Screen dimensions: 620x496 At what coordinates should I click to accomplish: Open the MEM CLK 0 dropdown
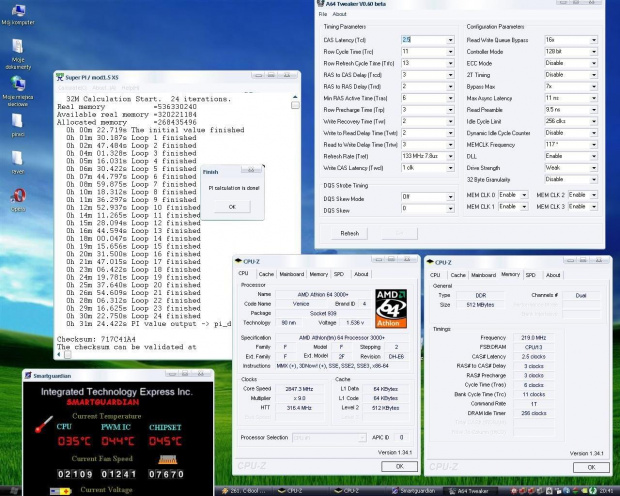coord(524,195)
